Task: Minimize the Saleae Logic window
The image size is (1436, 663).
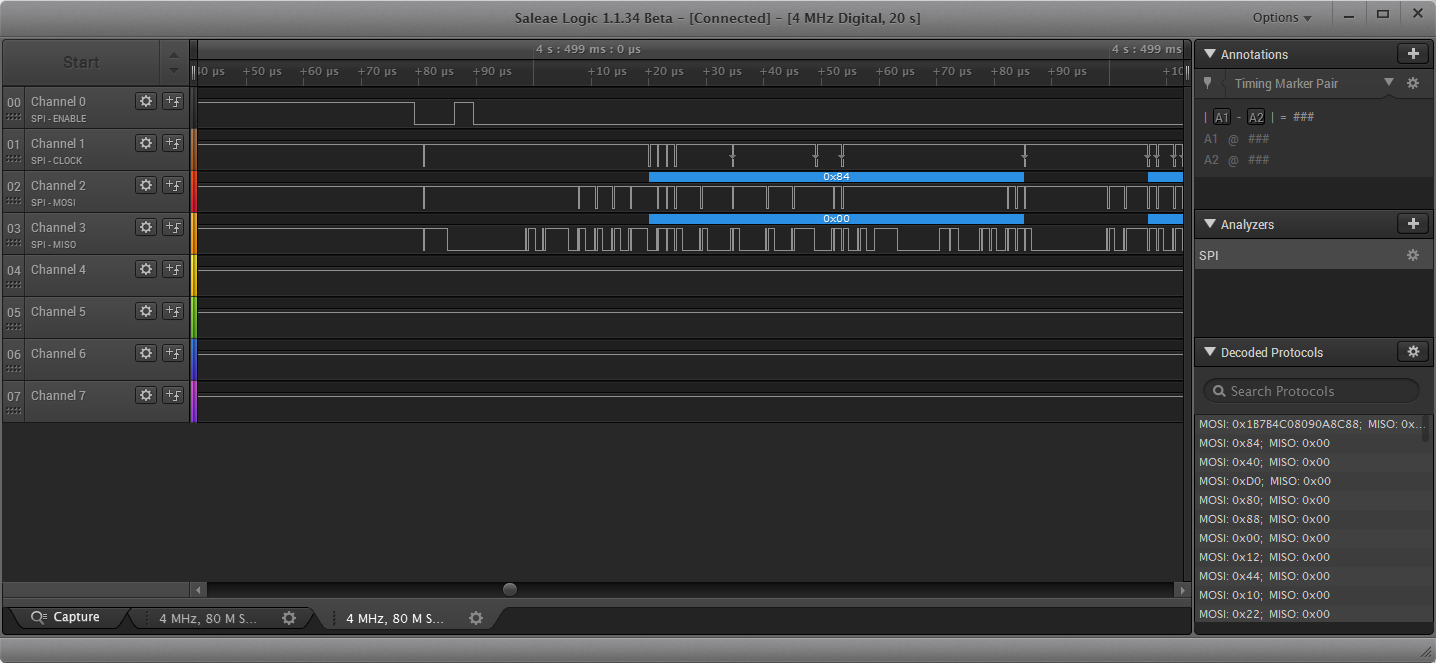Action: click(1350, 14)
